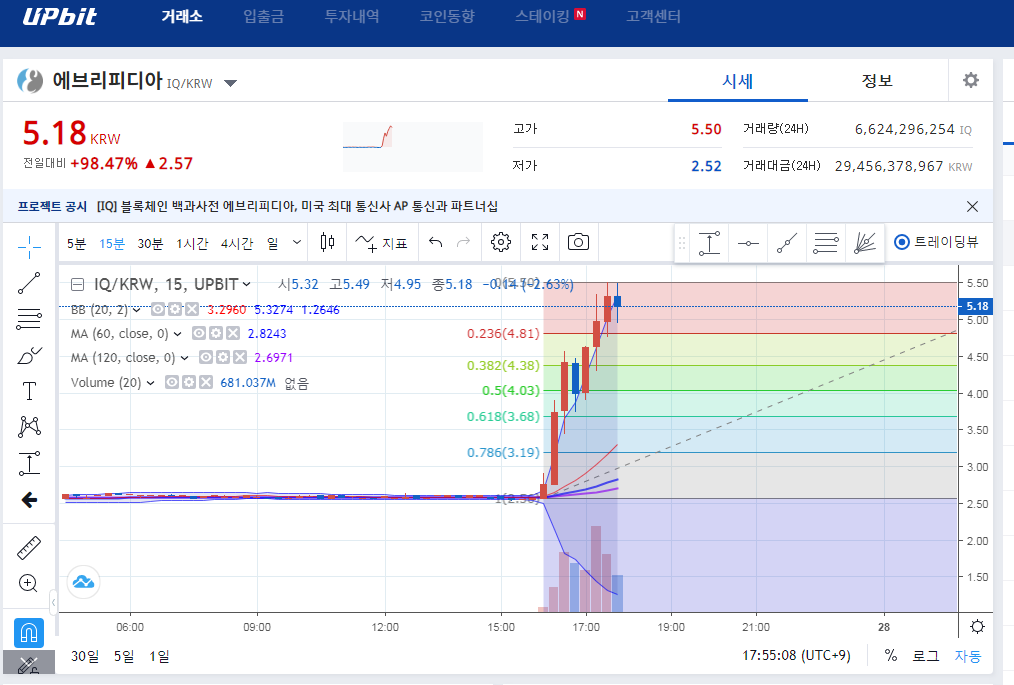Expand the MA (60, close, 0) menu
Image resolution: width=1014 pixels, height=685 pixels.
tap(177, 334)
